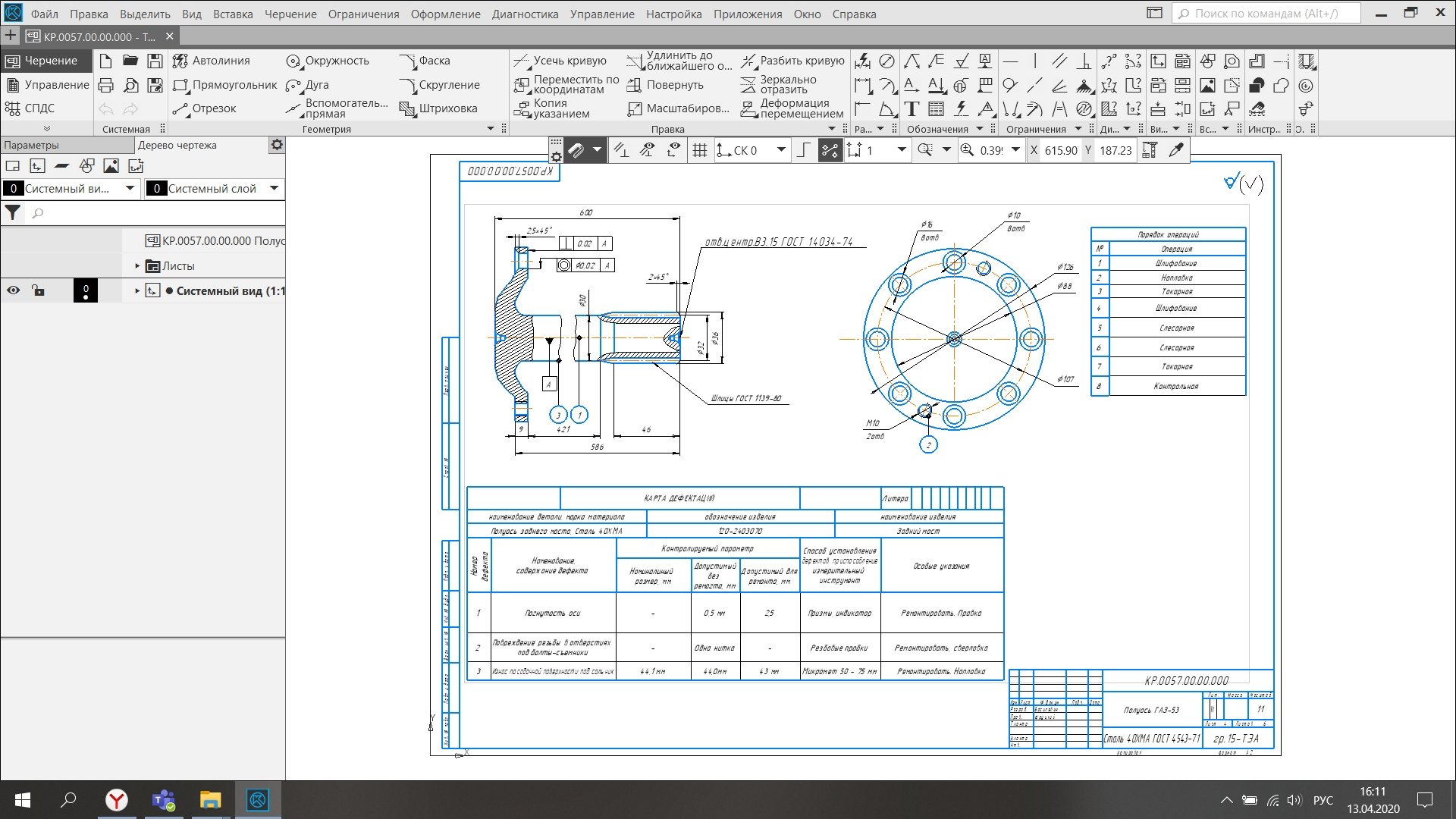
Task: Open the Черчение menu
Action: pos(290,14)
